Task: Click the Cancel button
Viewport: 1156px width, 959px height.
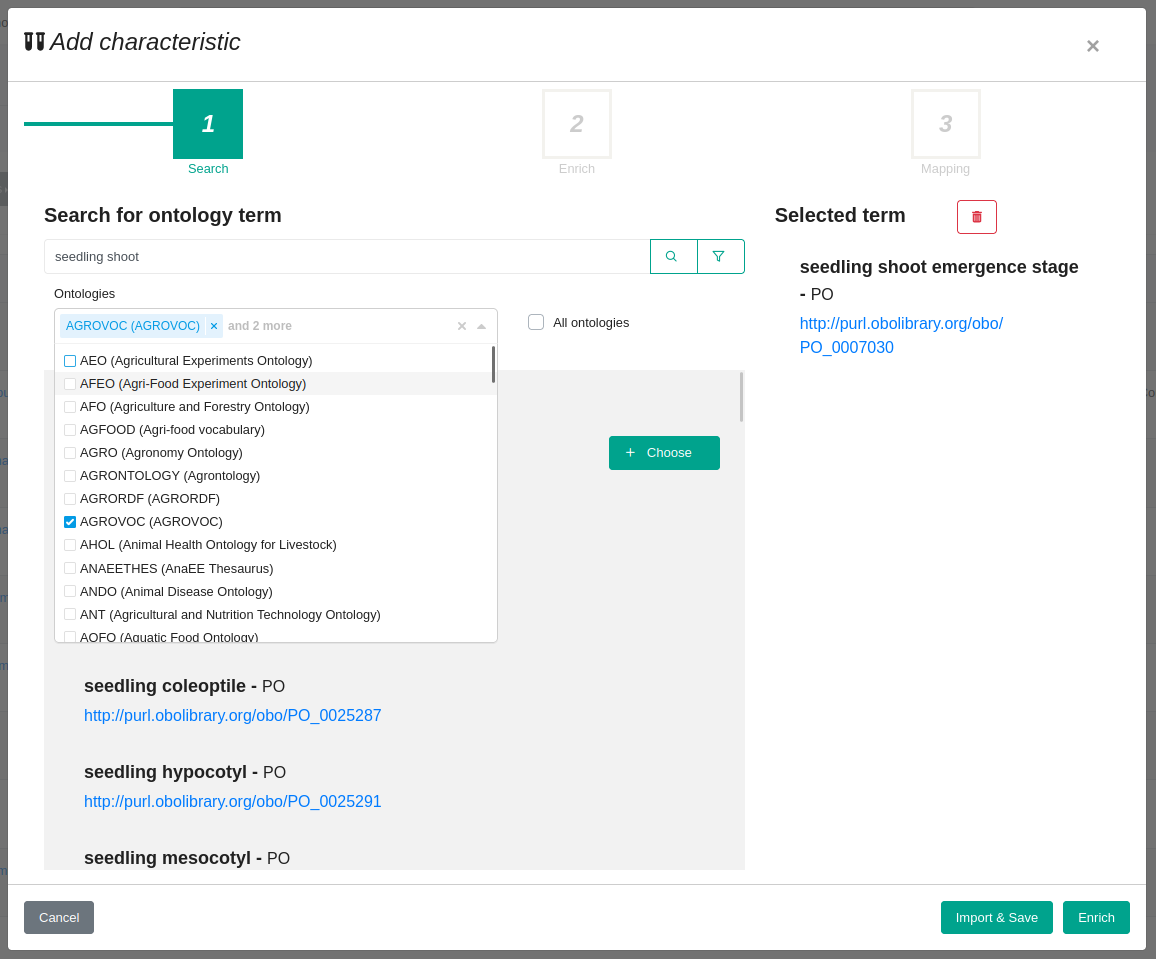Action: [x=59, y=917]
